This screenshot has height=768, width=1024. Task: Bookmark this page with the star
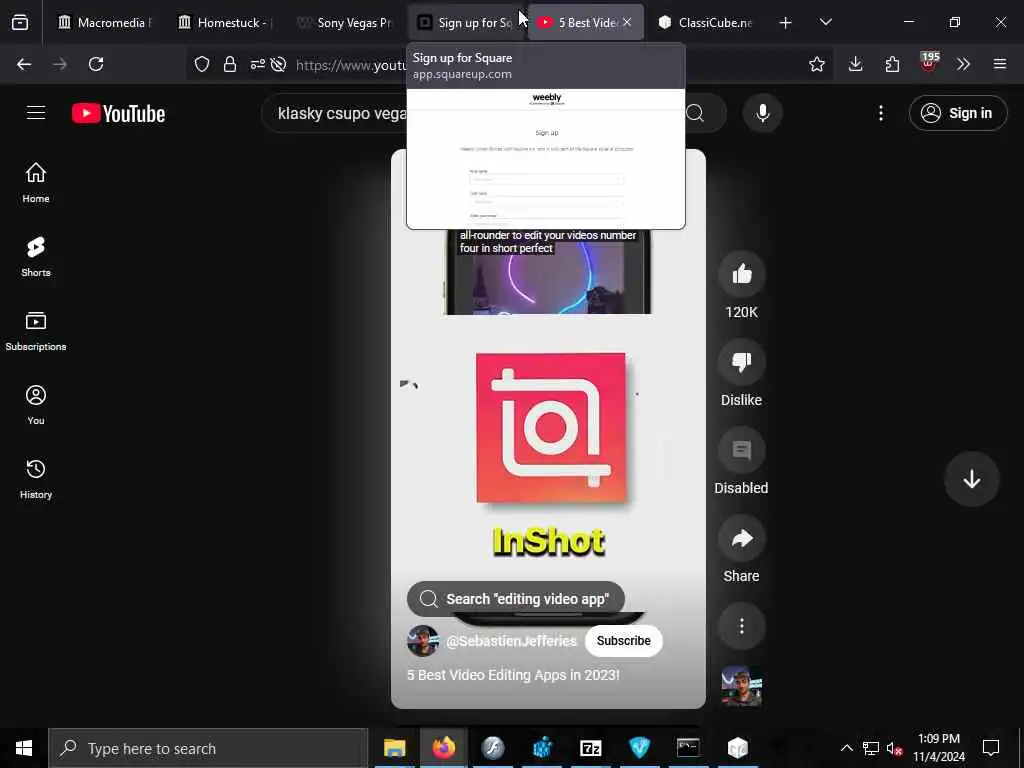pyautogui.click(x=816, y=64)
